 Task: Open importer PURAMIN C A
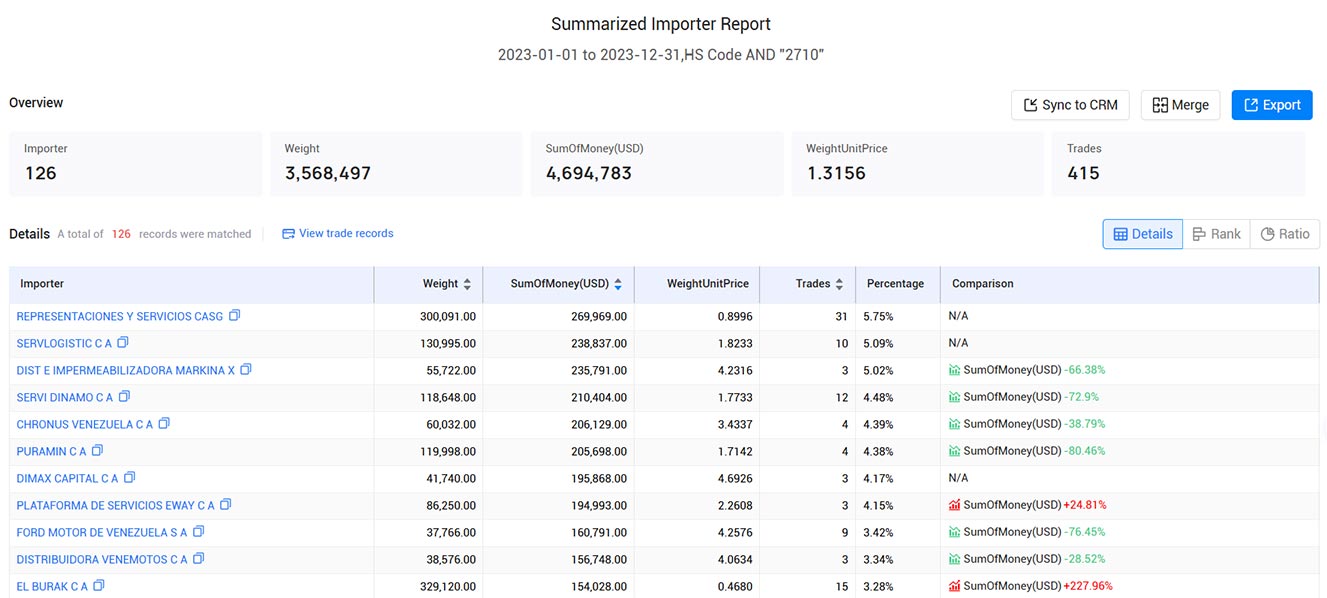[52, 451]
